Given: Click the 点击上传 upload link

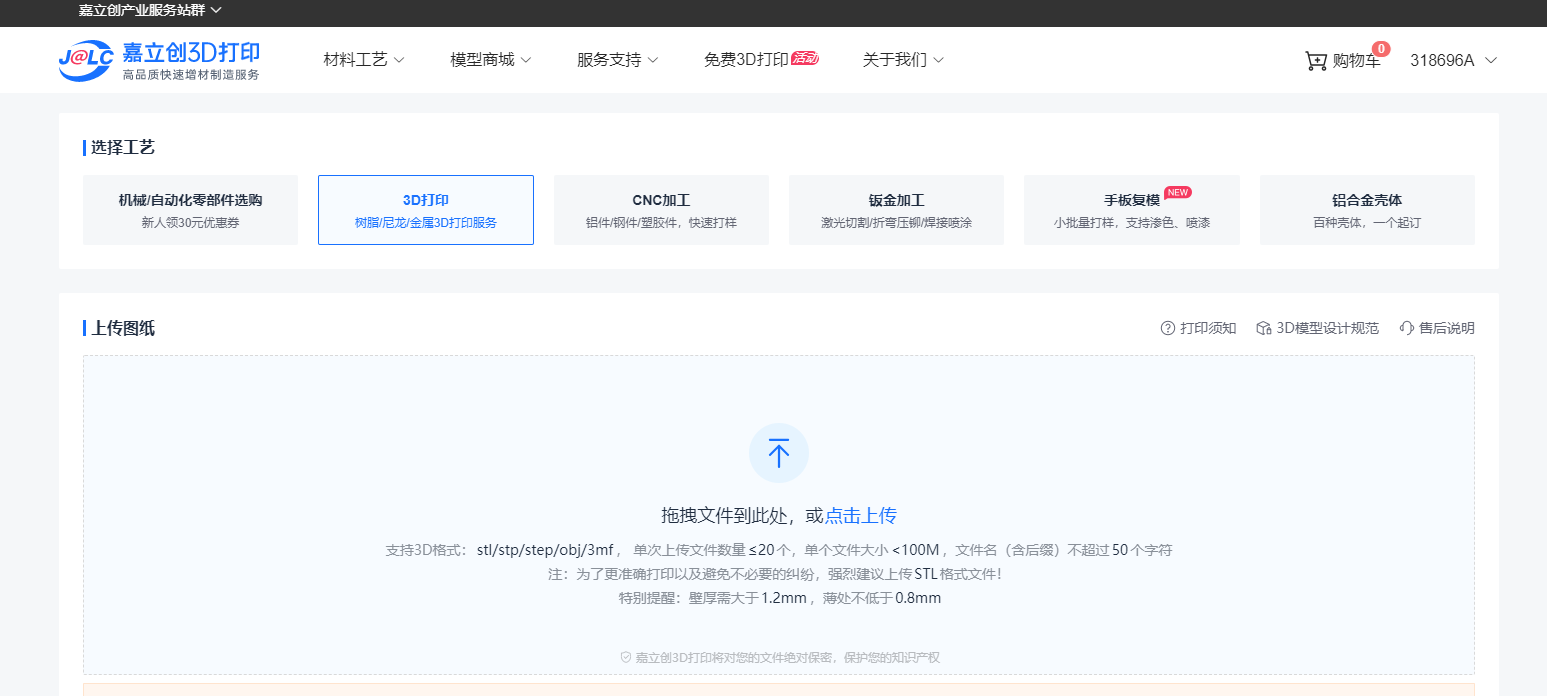Looking at the screenshot, I should (861, 516).
